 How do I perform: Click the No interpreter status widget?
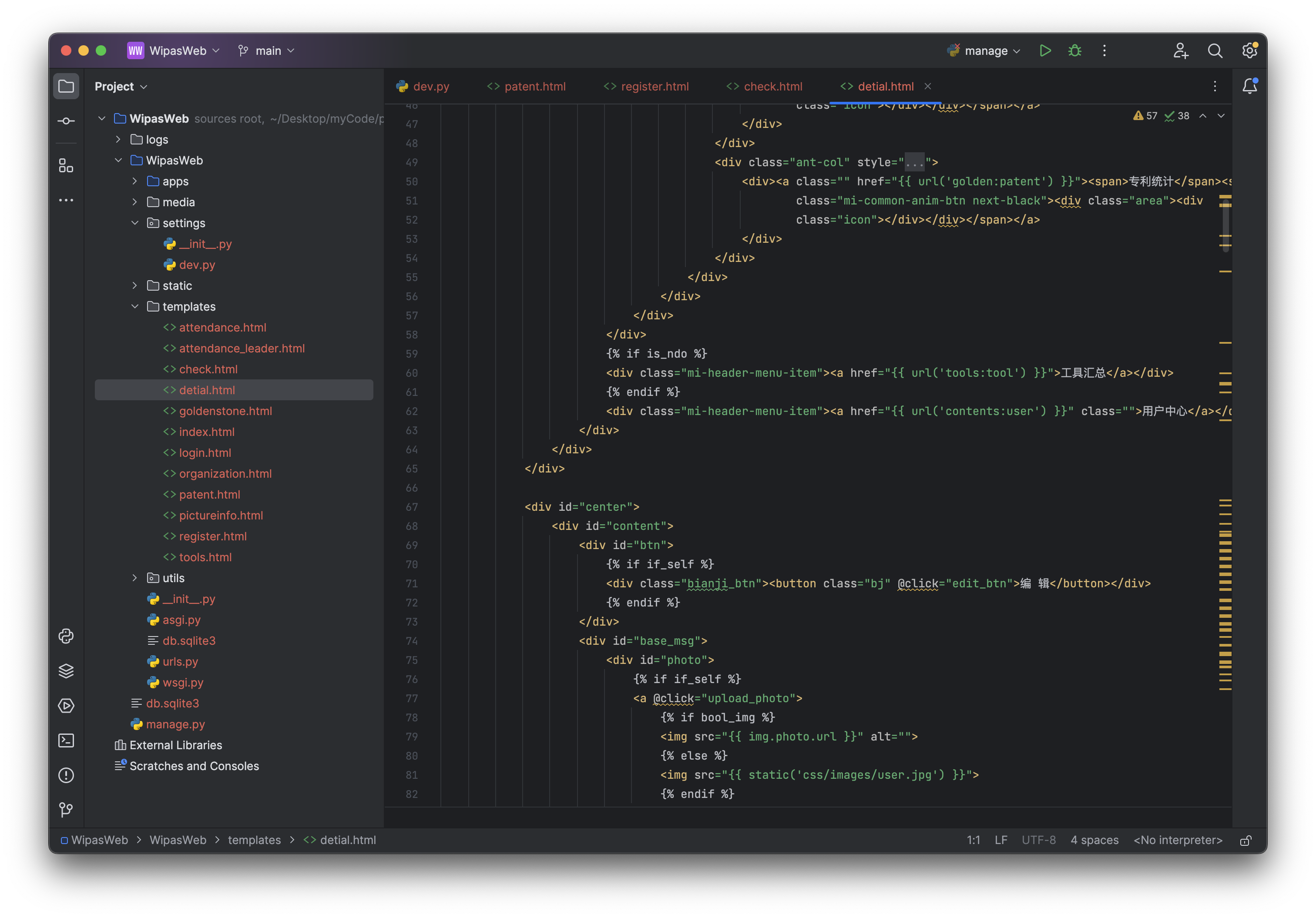[x=1178, y=841]
